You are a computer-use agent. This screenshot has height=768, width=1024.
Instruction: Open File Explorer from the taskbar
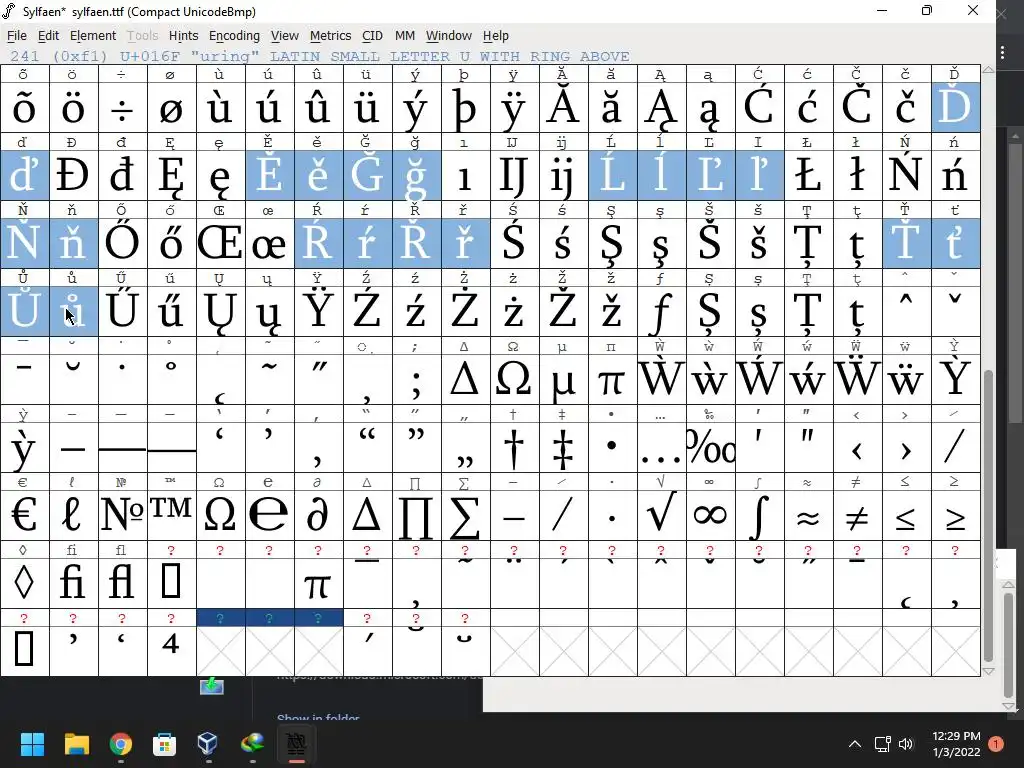click(76, 743)
